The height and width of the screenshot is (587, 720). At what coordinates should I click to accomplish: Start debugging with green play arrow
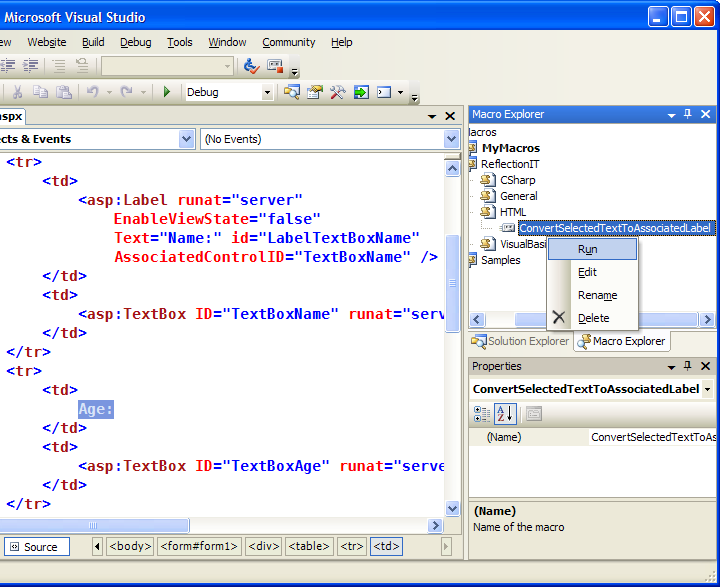click(x=167, y=92)
